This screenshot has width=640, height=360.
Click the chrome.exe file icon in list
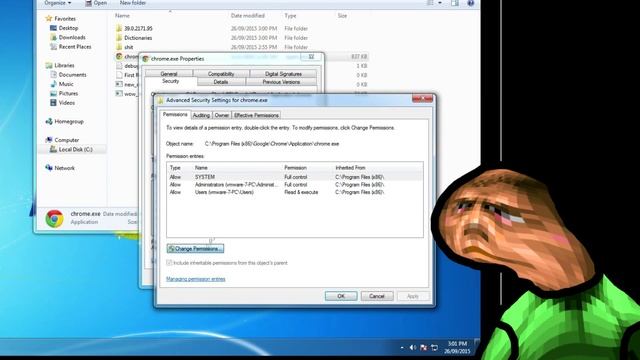[x=119, y=56]
